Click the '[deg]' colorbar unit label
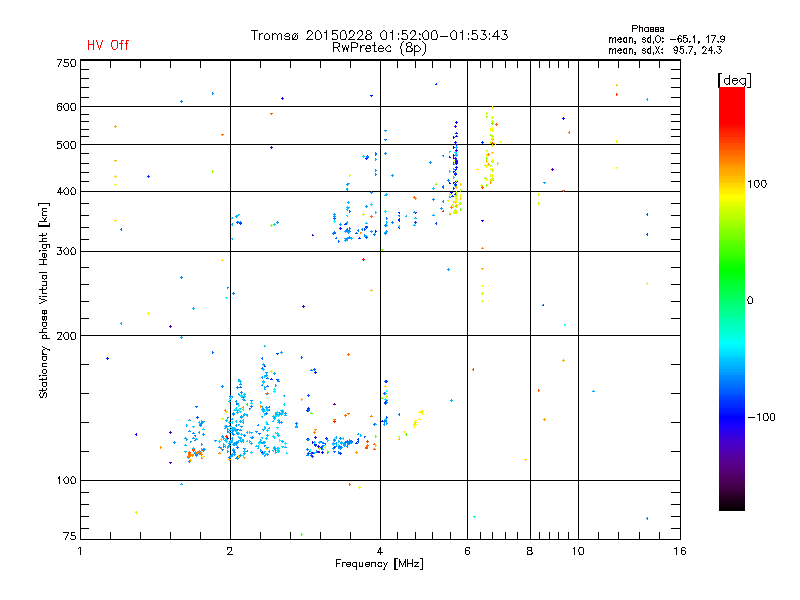 pos(734,80)
